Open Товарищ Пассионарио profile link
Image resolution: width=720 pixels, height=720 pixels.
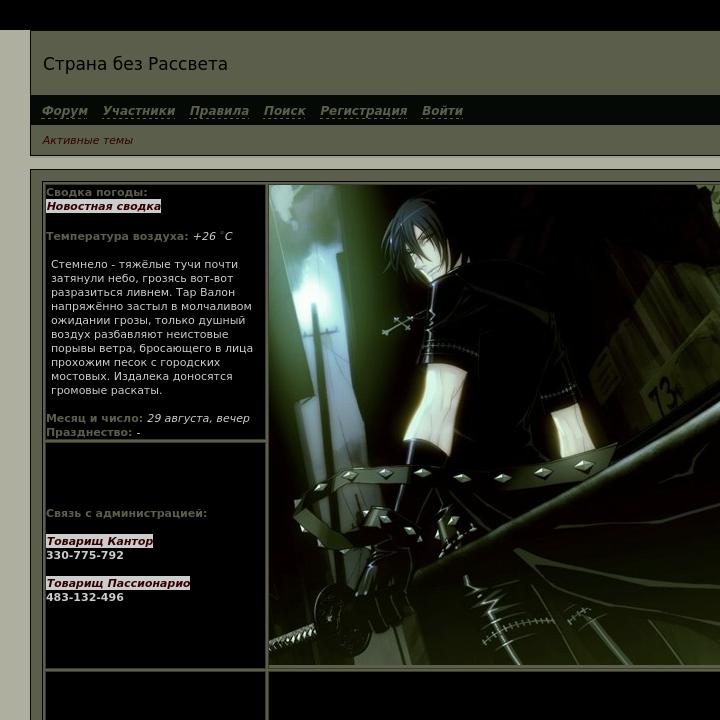[x=118, y=583]
